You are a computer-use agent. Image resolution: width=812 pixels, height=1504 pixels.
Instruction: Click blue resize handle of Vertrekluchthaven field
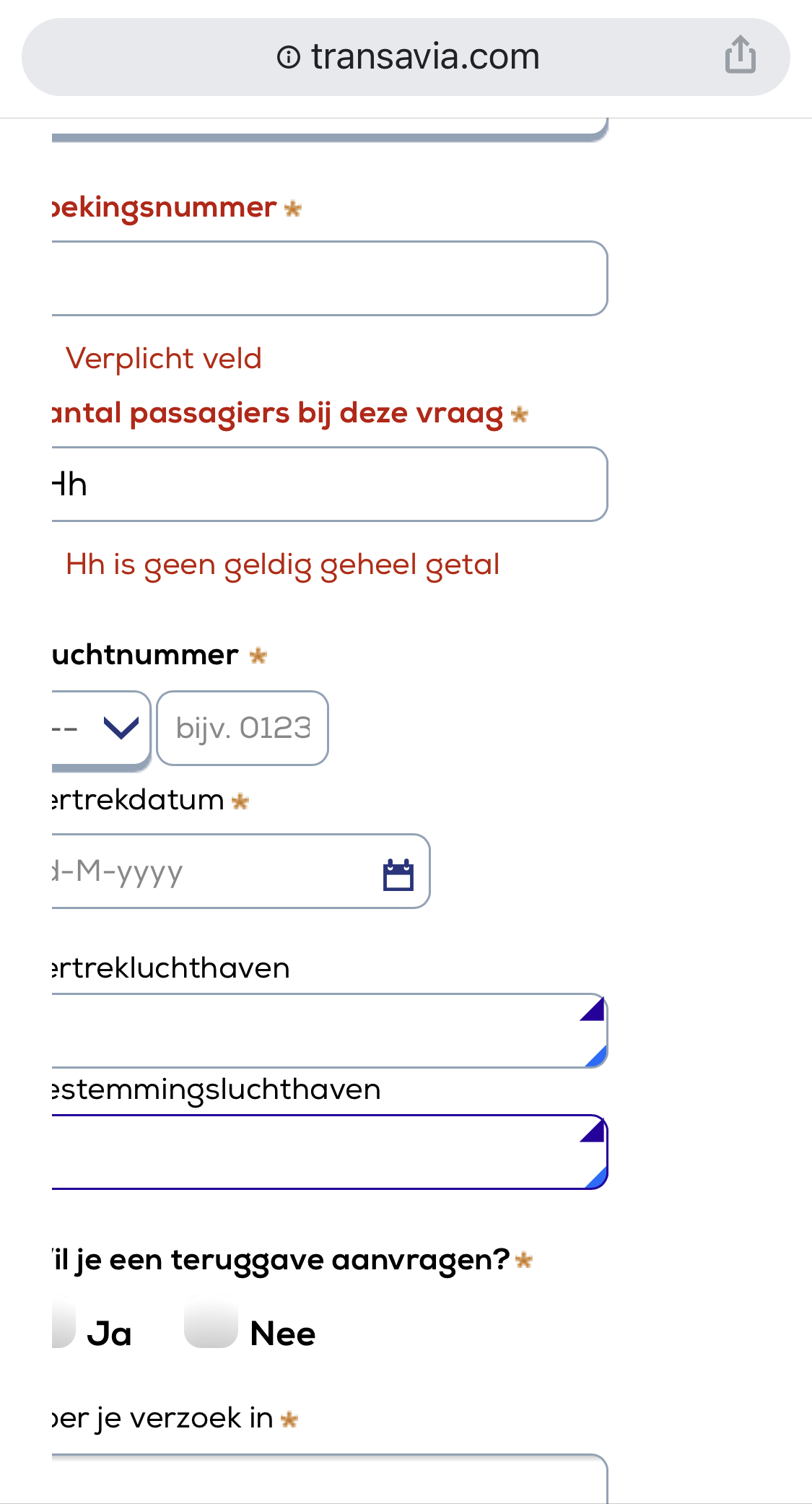click(x=597, y=1057)
